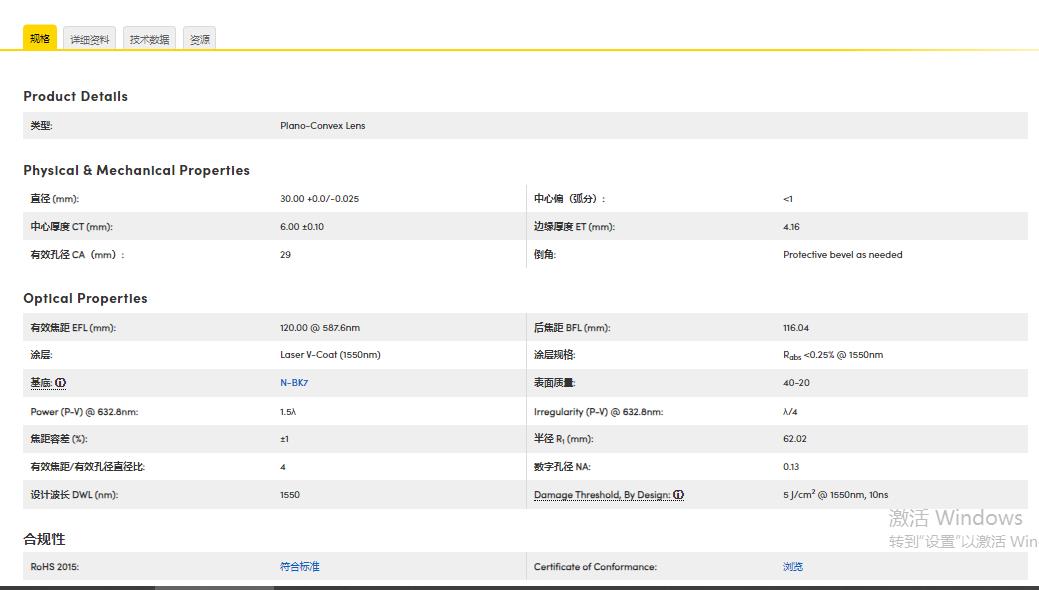Open the N-BK7 substrate link

[294, 383]
